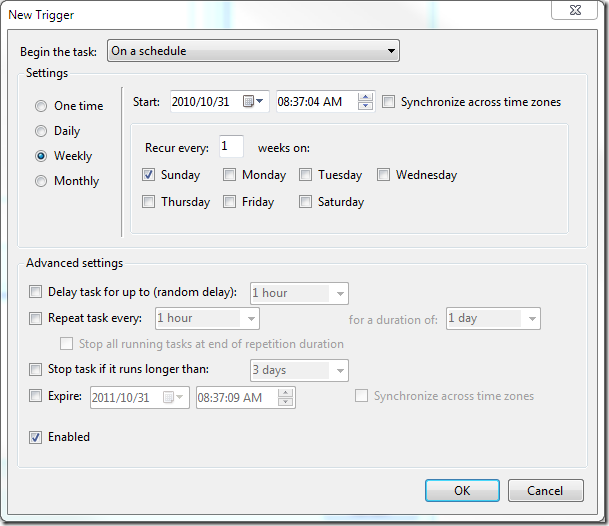Enable the Expire checkbox

37,396
